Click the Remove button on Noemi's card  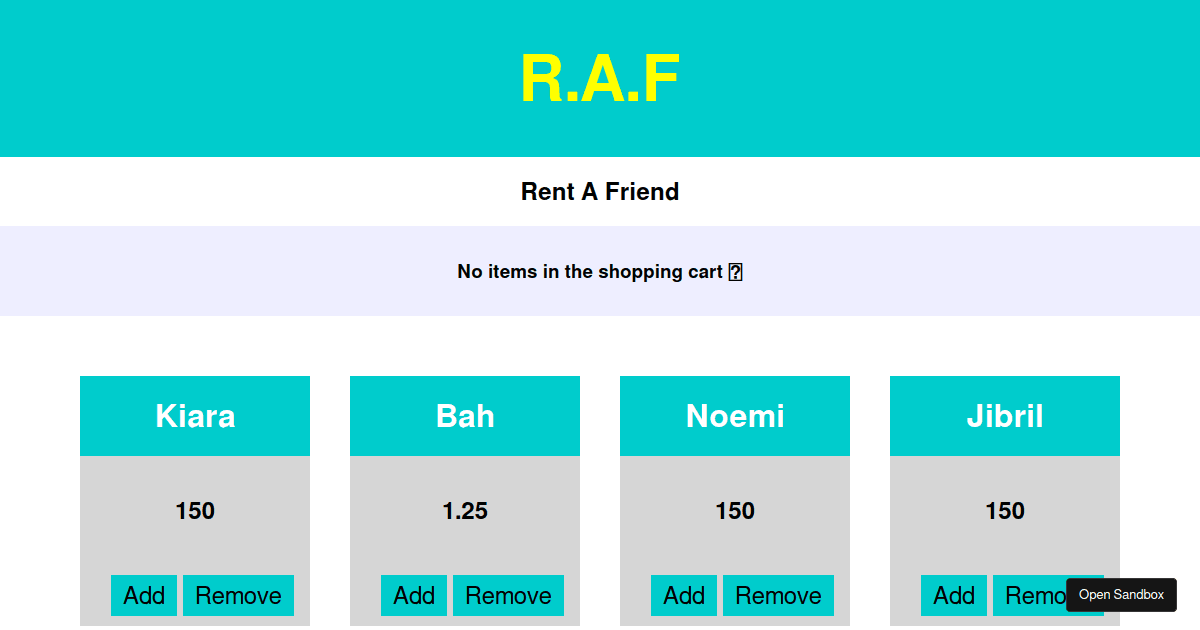coord(778,595)
